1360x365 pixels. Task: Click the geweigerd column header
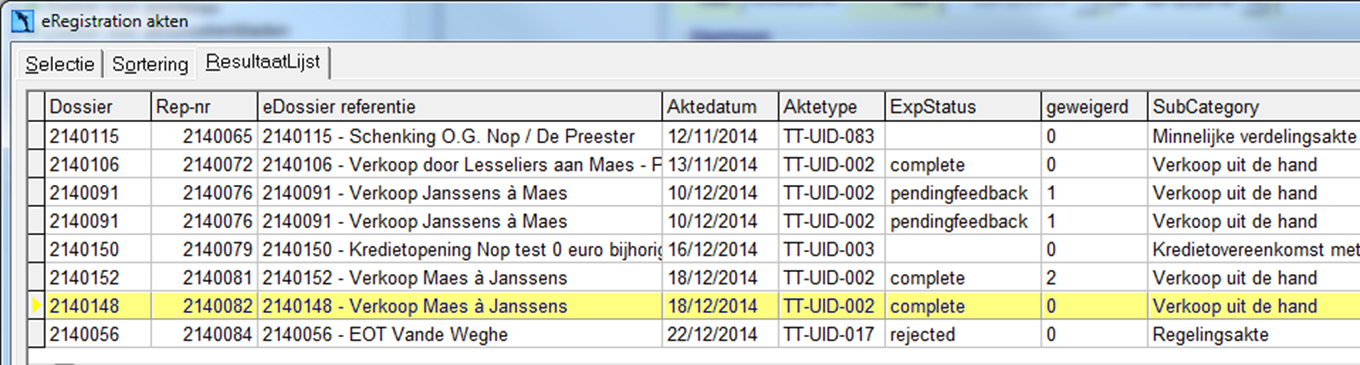click(x=1093, y=107)
